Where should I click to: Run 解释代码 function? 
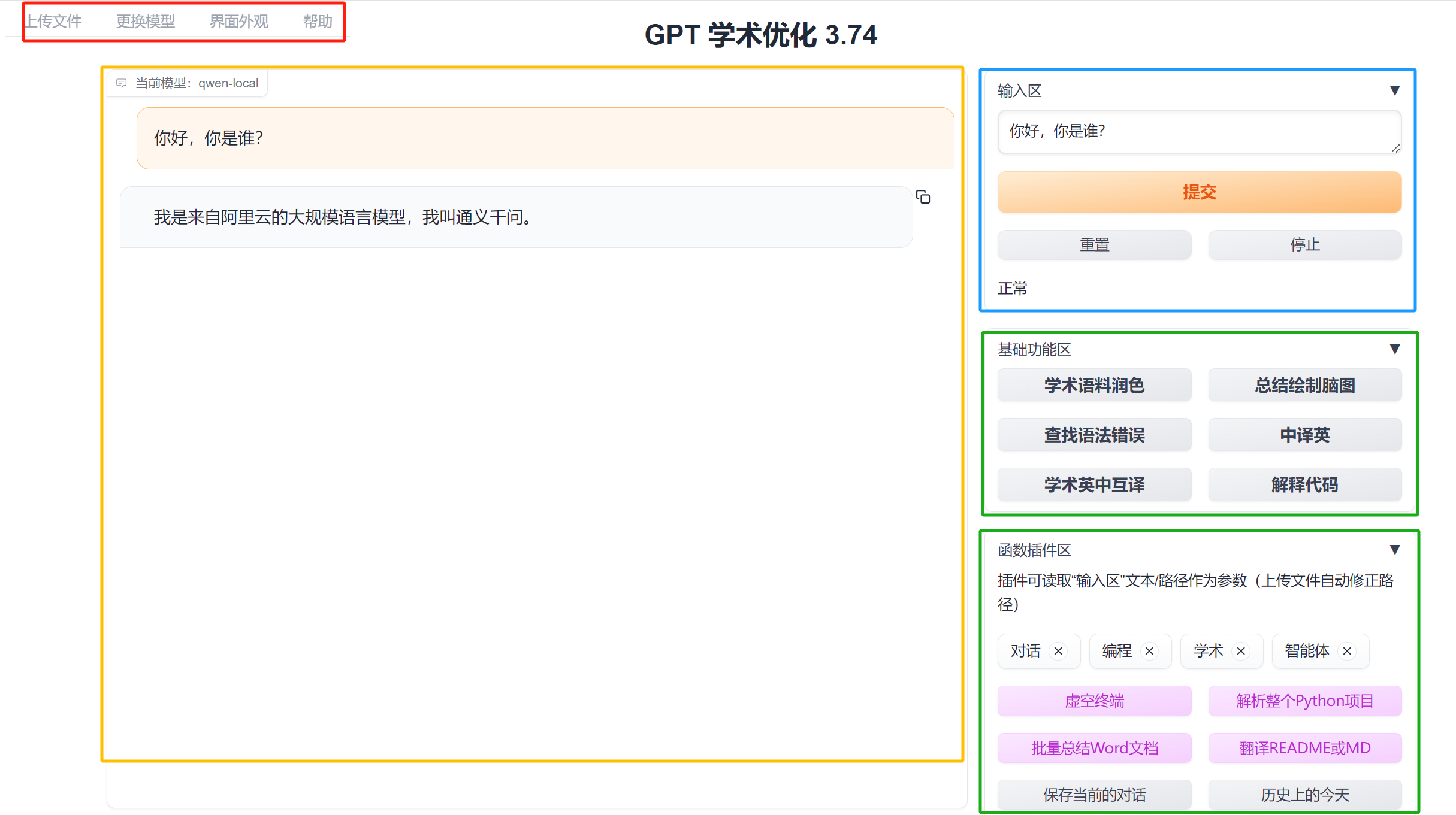(x=1305, y=484)
